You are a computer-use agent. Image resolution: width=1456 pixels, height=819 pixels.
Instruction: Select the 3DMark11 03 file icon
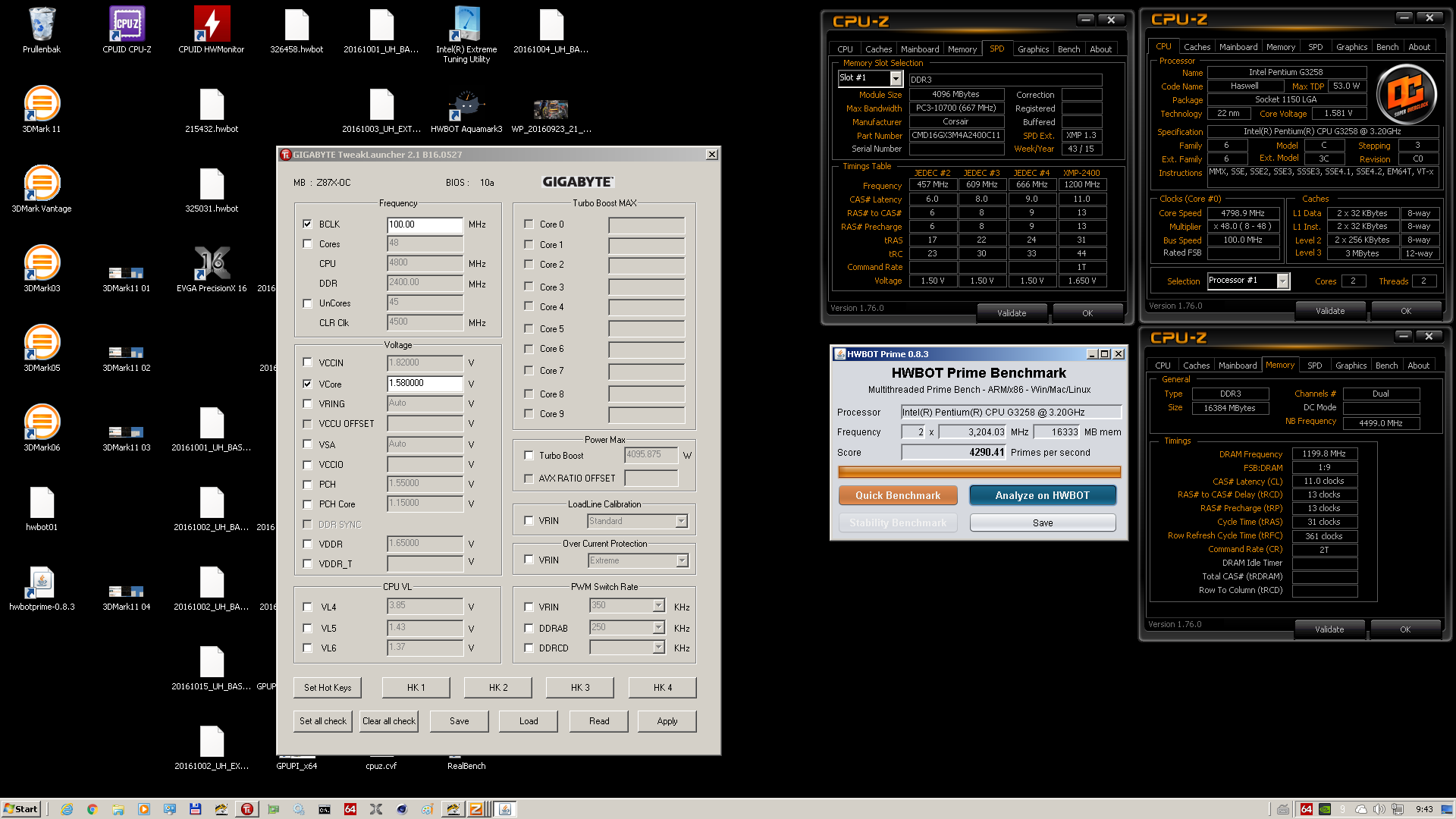[127, 436]
